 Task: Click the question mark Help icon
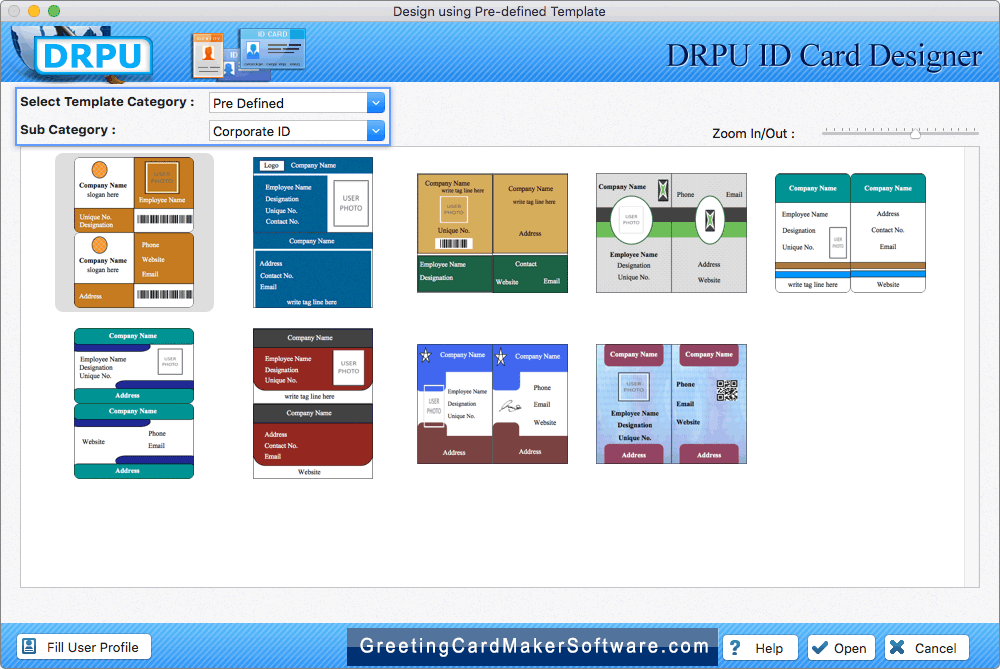coord(735,648)
